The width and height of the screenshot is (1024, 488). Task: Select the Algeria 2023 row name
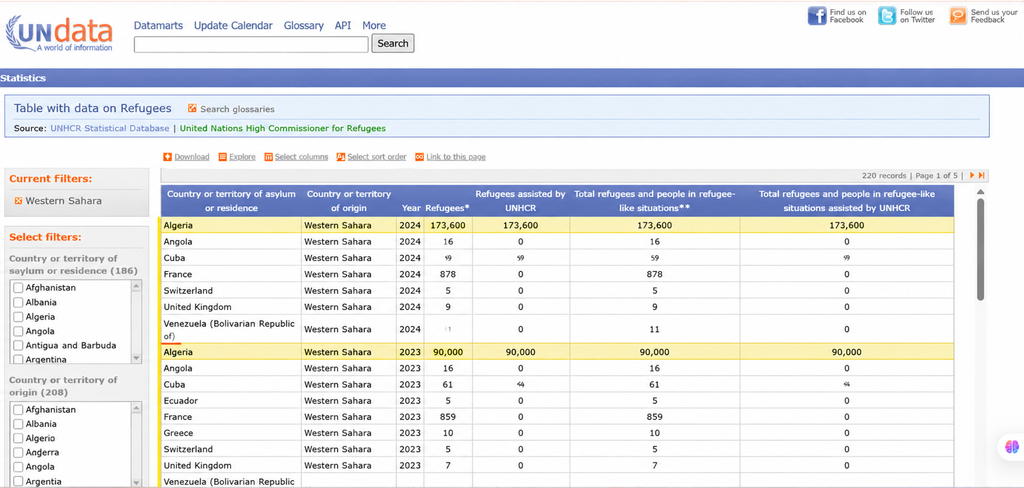[178, 352]
